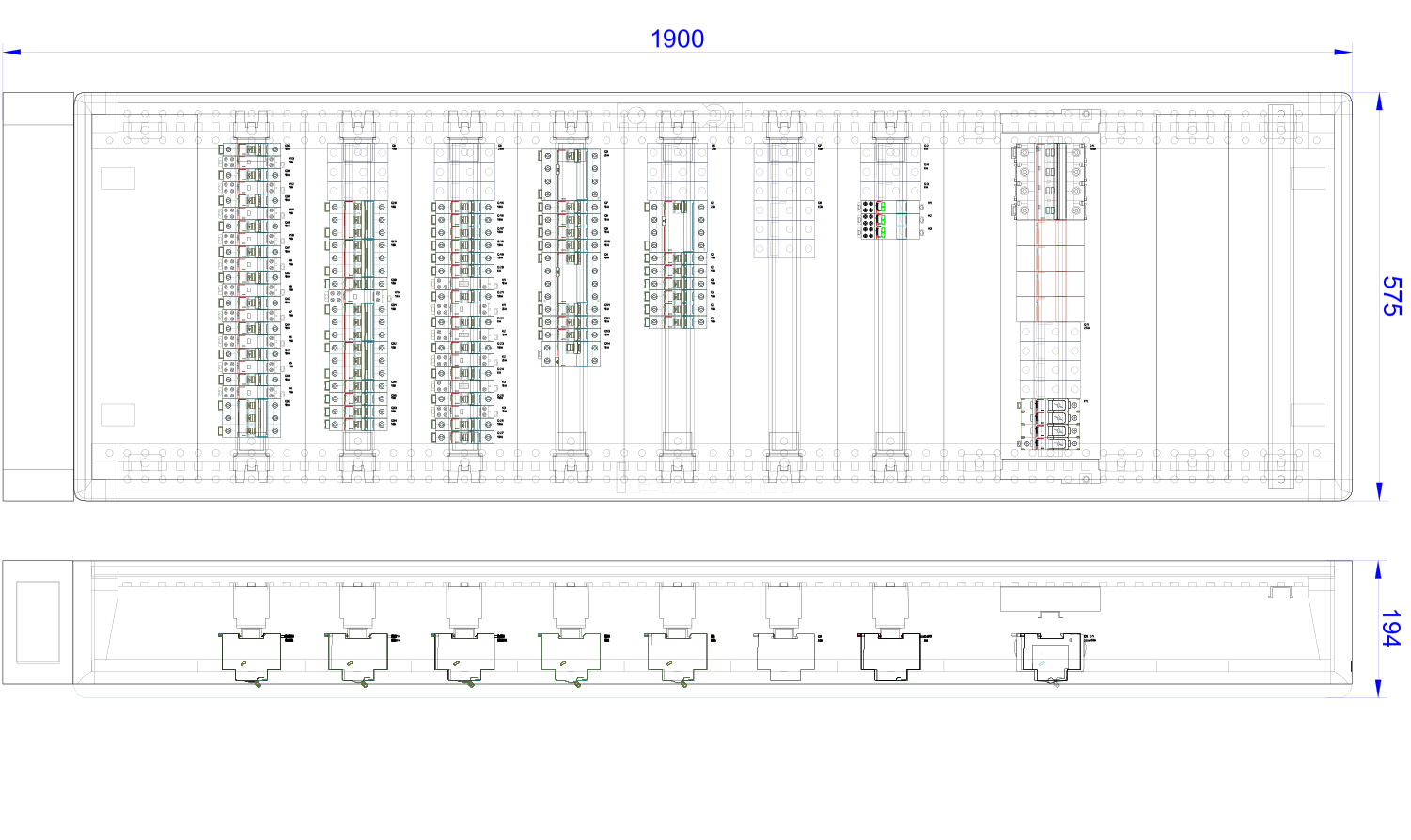Click the component with green terminals
This screenshot has width=1411, height=840.
tap(891, 219)
